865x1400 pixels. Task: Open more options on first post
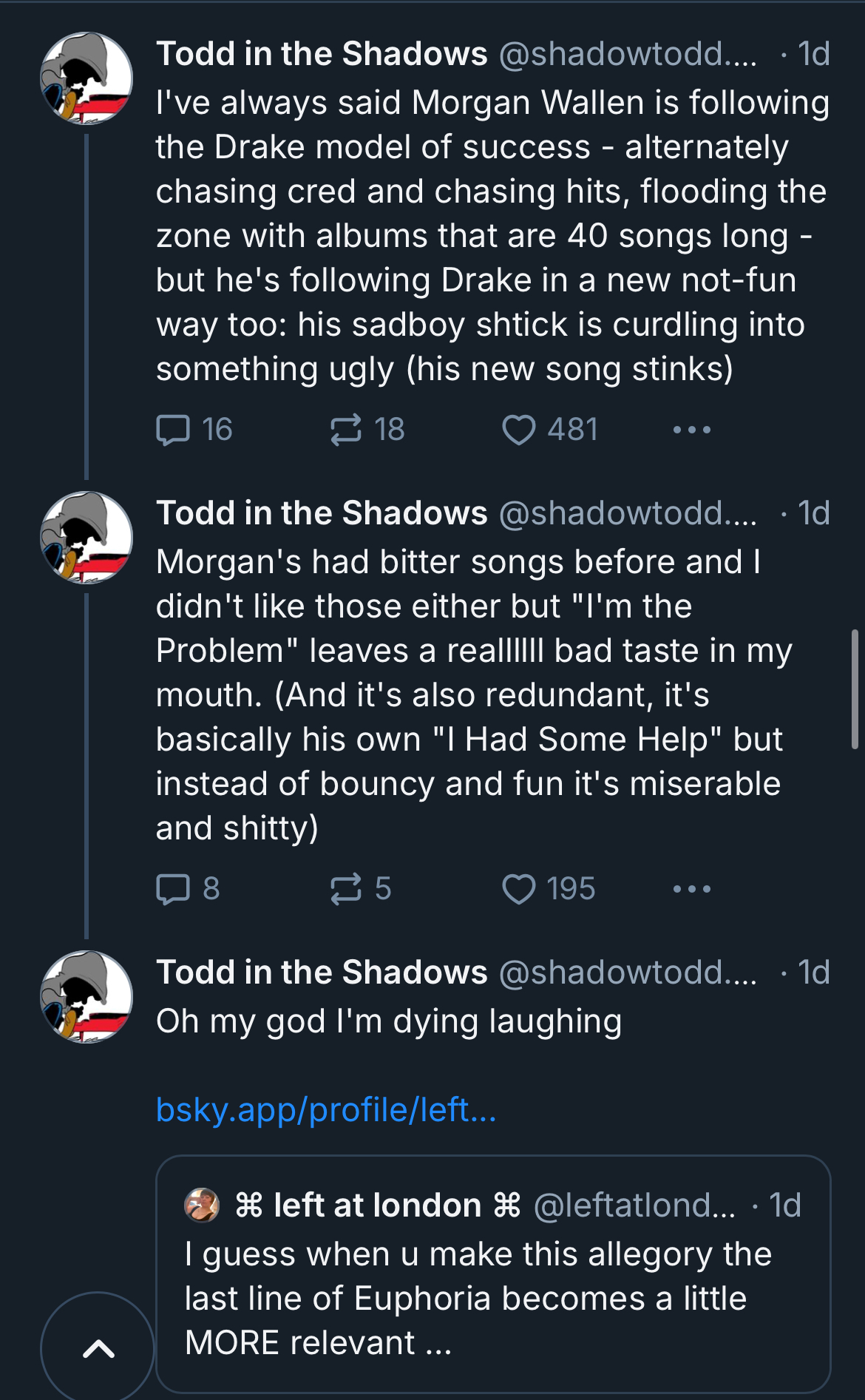coord(692,430)
